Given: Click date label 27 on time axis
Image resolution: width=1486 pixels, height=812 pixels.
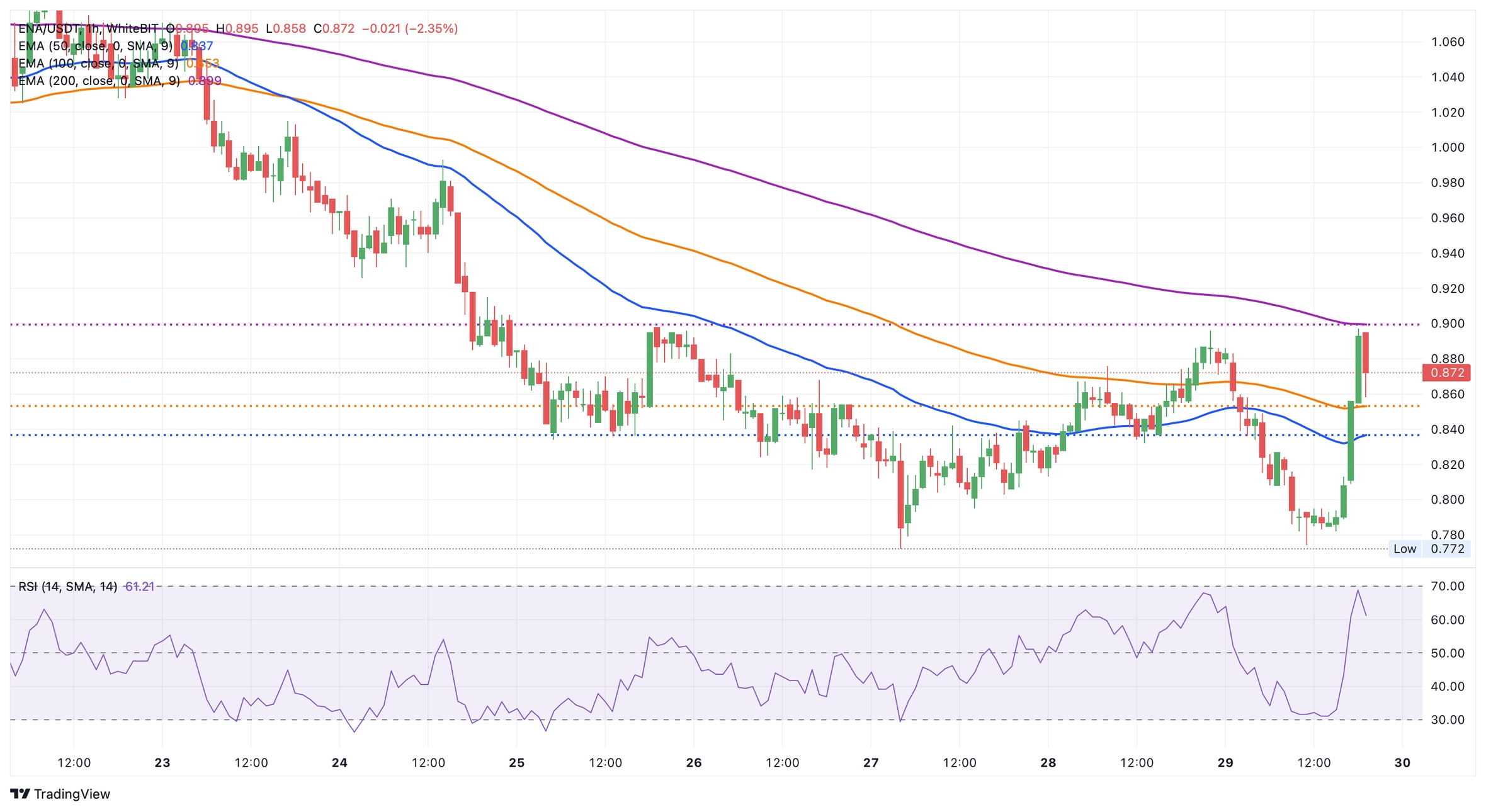Looking at the screenshot, I should [x=871, y=763].
